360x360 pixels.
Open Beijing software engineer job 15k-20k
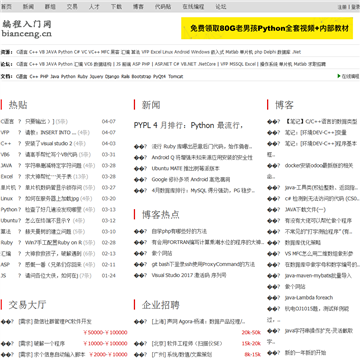point(187,344)
